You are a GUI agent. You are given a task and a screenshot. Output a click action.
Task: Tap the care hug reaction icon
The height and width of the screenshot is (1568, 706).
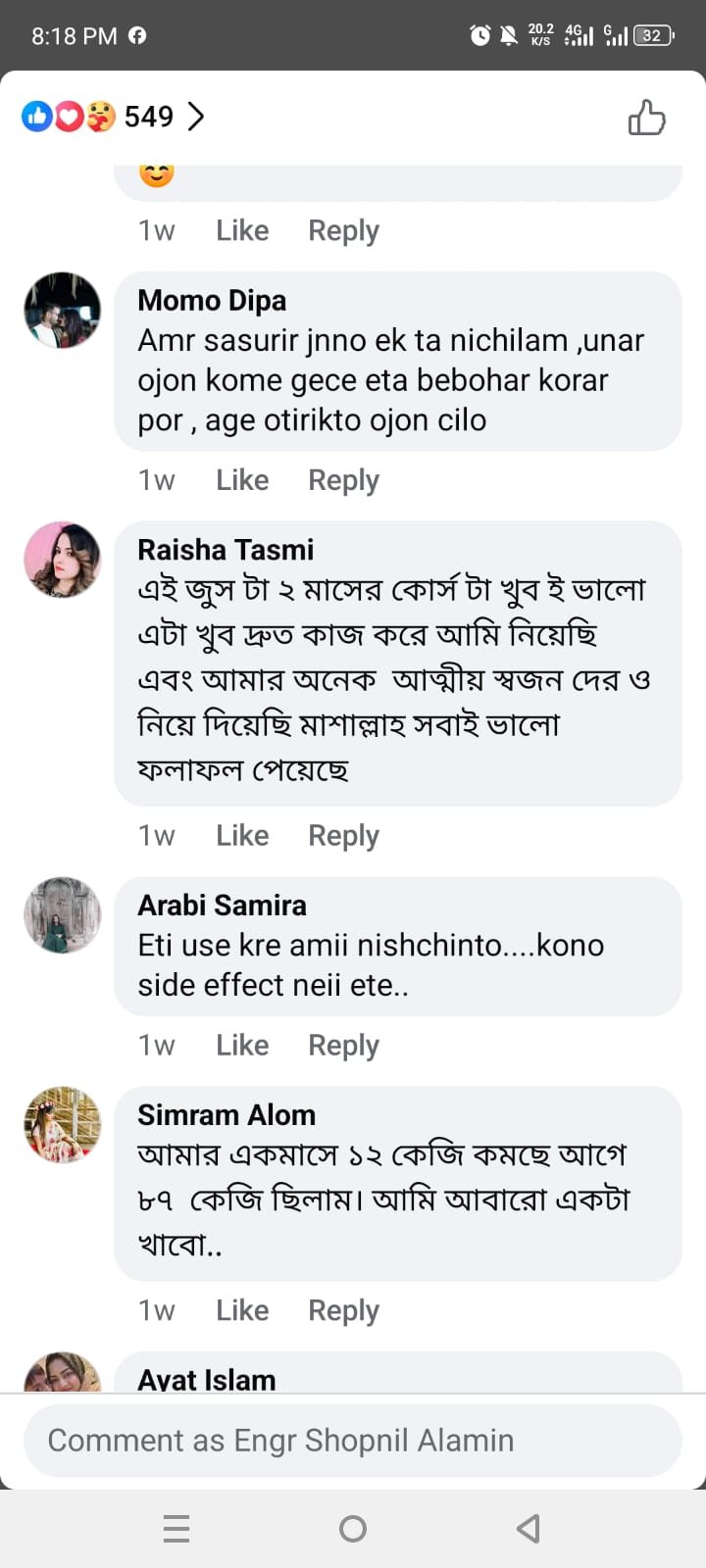pos(100,118)
